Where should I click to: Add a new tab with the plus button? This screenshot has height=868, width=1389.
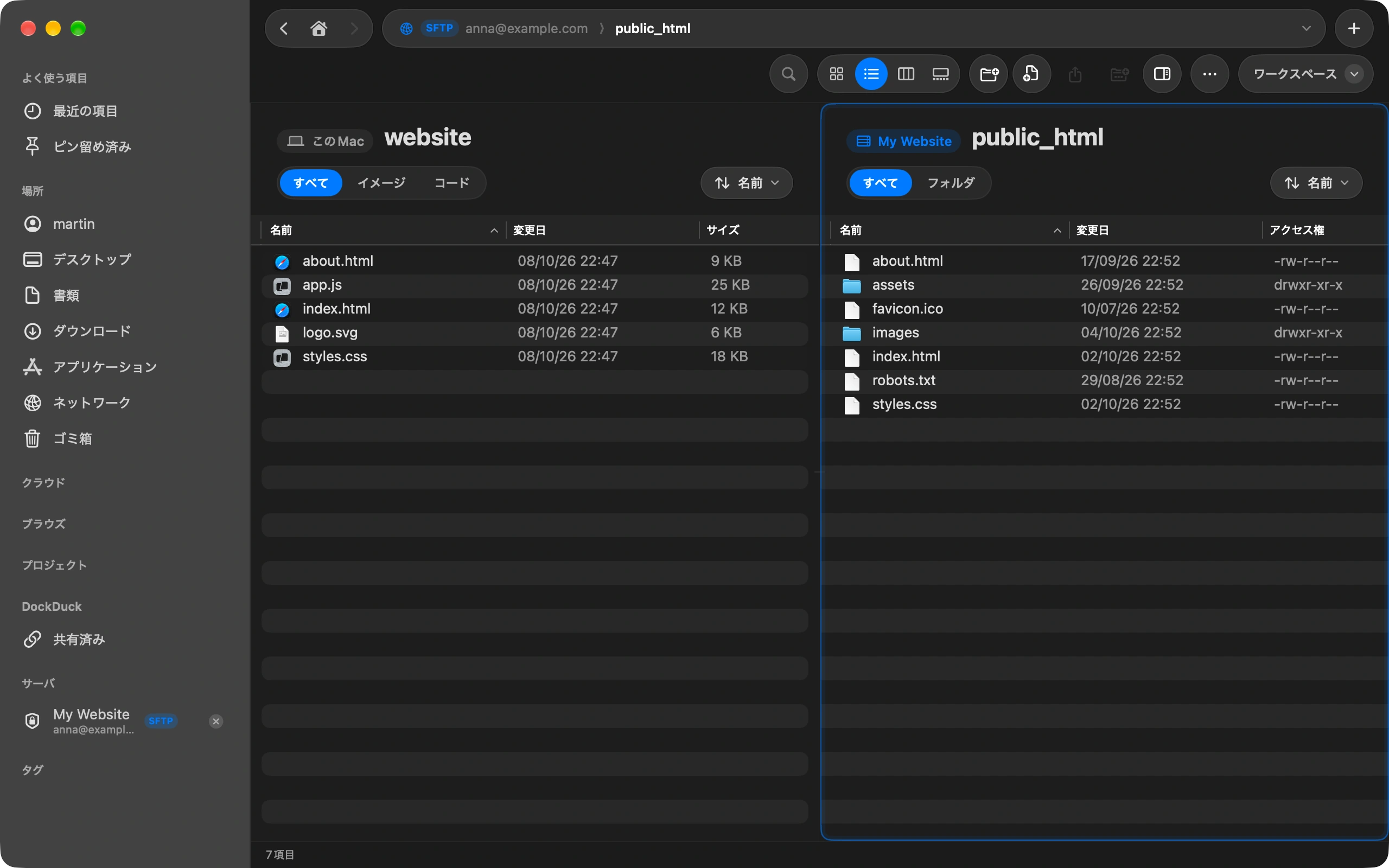pos(1353,28)
